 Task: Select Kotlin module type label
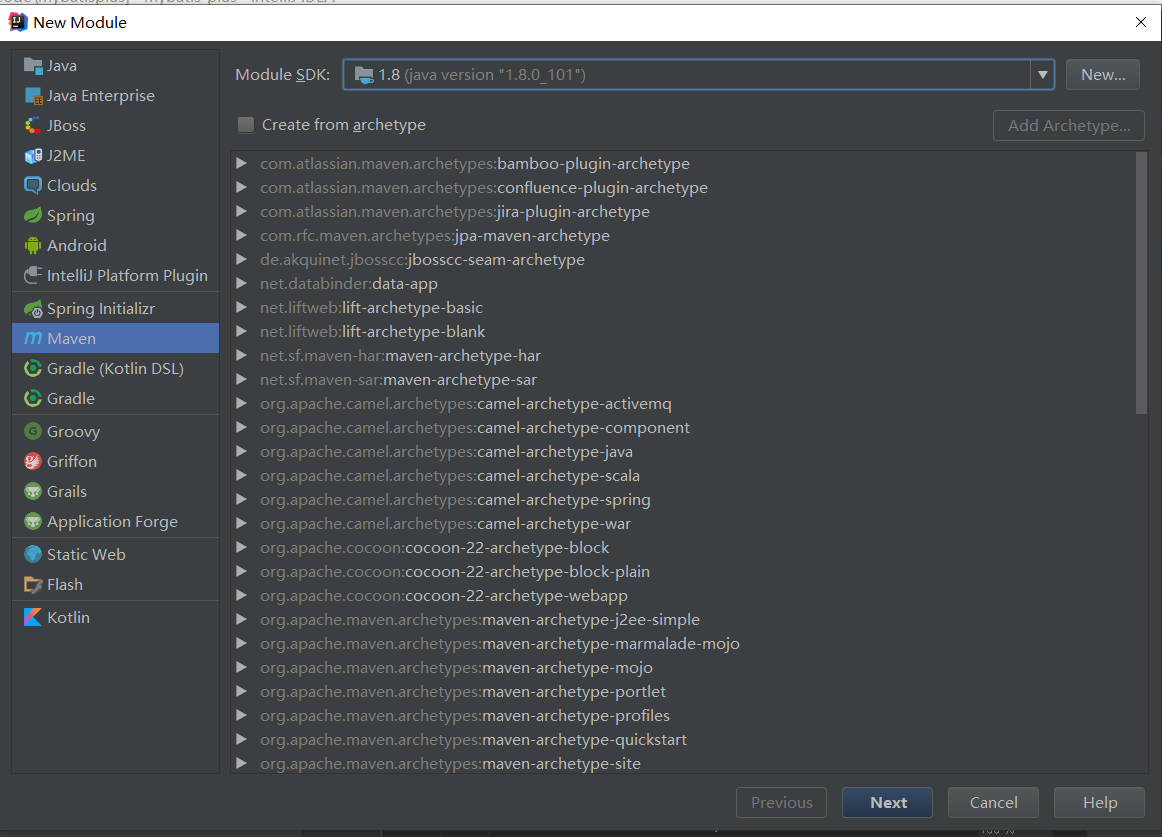pyautogui.click(x=68, y=617)
